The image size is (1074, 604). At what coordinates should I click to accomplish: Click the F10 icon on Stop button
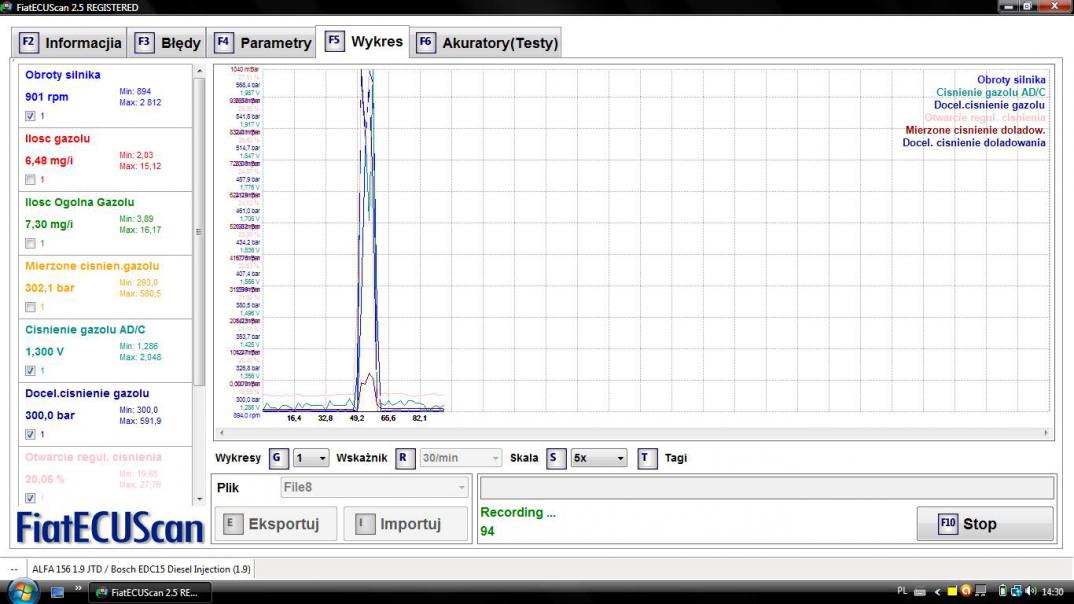[948, 524]
